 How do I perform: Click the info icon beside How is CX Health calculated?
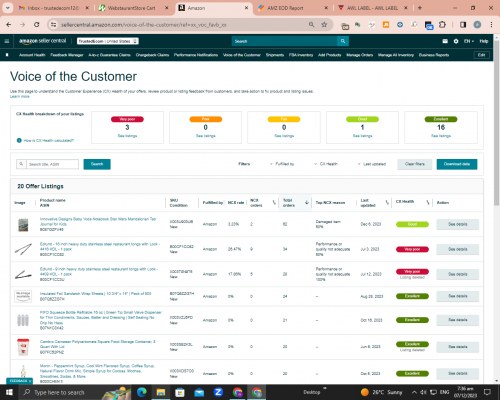19,140
